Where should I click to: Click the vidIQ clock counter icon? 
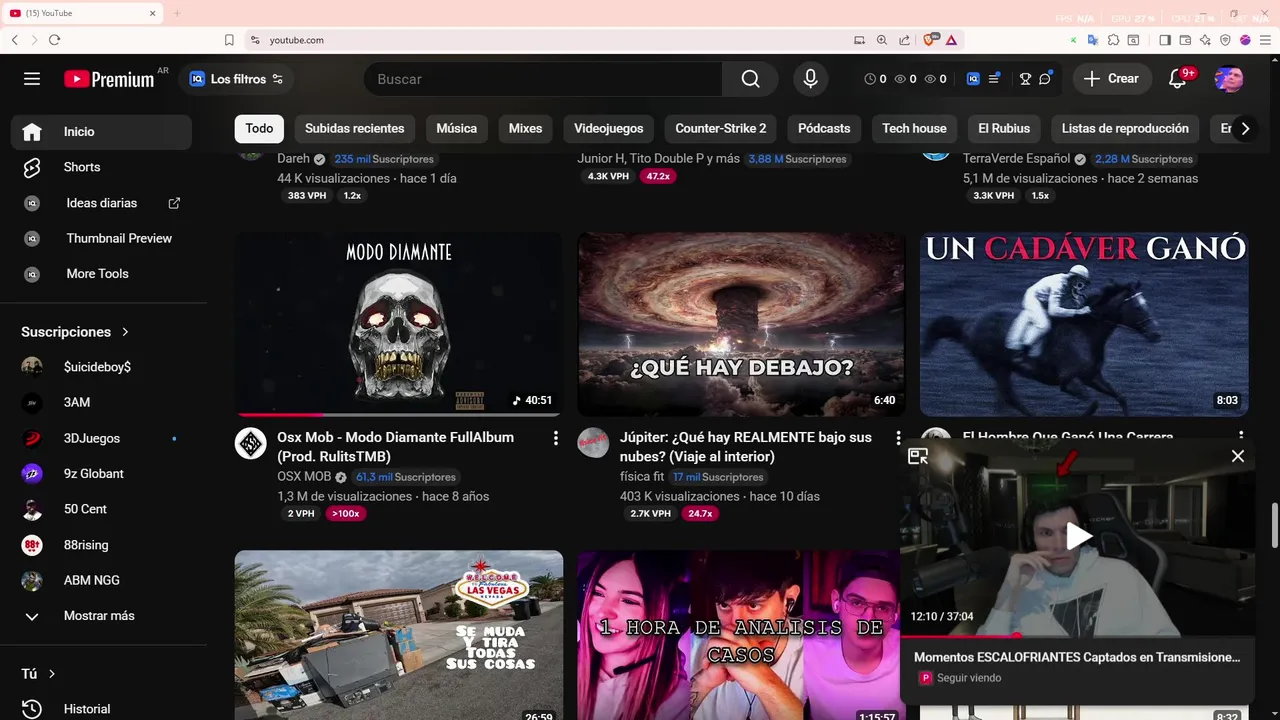[870, 79]
